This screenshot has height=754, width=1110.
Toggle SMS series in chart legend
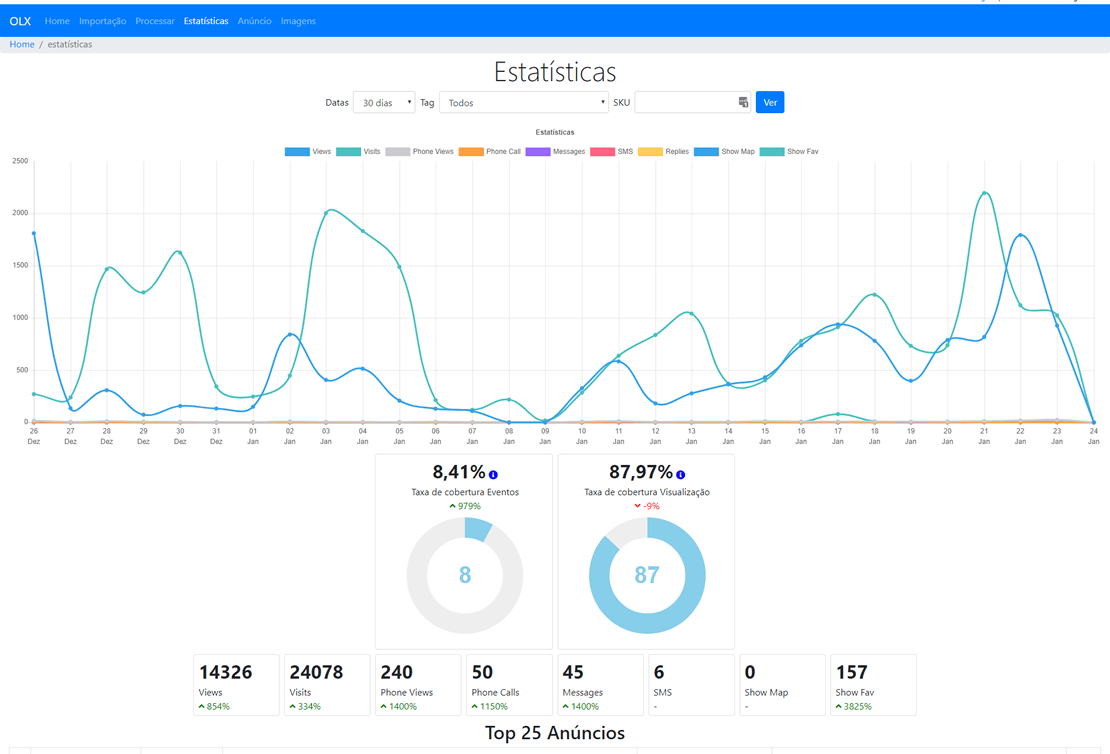click(612, 152)
